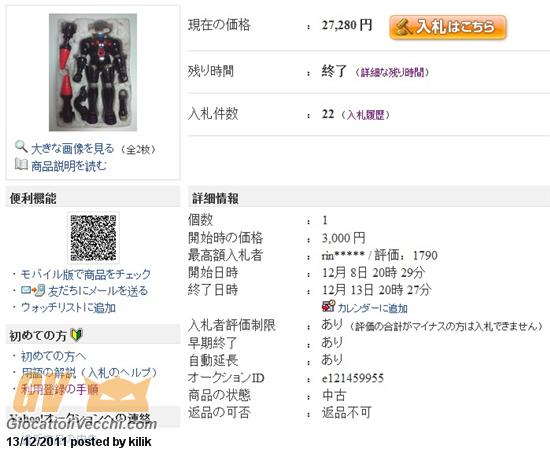
Task: Open the 友だちにメールを送る link
Action: [x=98, y=291]
